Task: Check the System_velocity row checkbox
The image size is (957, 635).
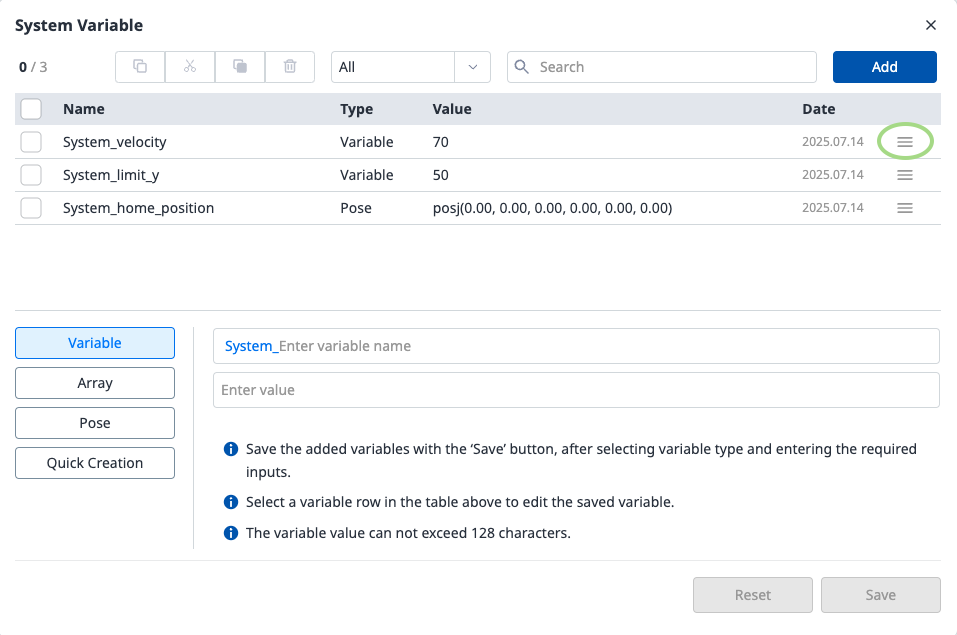Action: click(31, 142)
